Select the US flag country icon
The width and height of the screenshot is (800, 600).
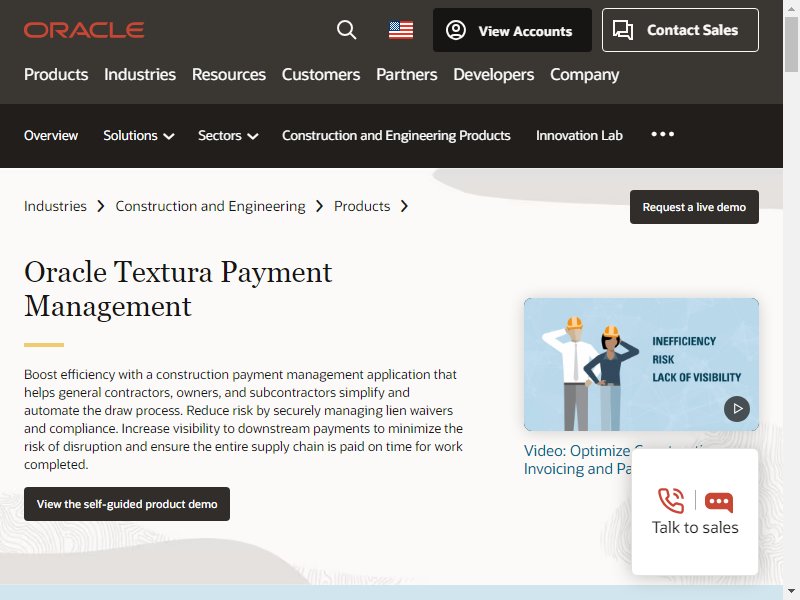[401, 30]
